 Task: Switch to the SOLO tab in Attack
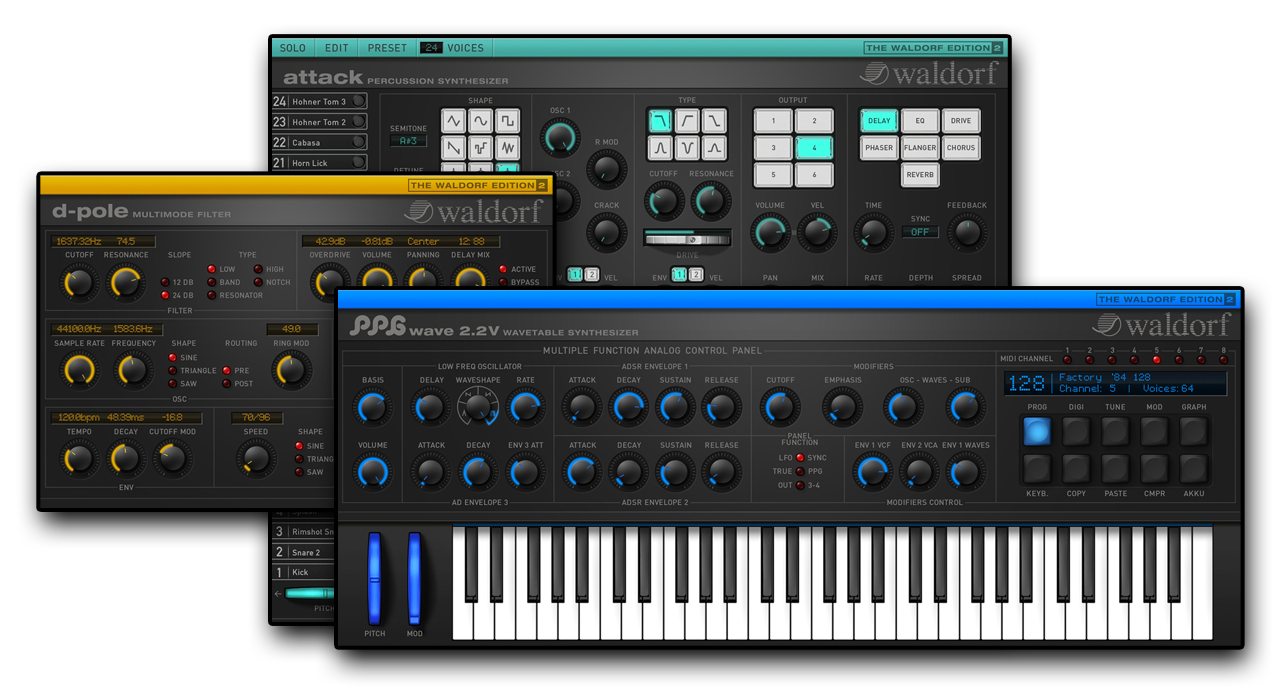[293, 48]
